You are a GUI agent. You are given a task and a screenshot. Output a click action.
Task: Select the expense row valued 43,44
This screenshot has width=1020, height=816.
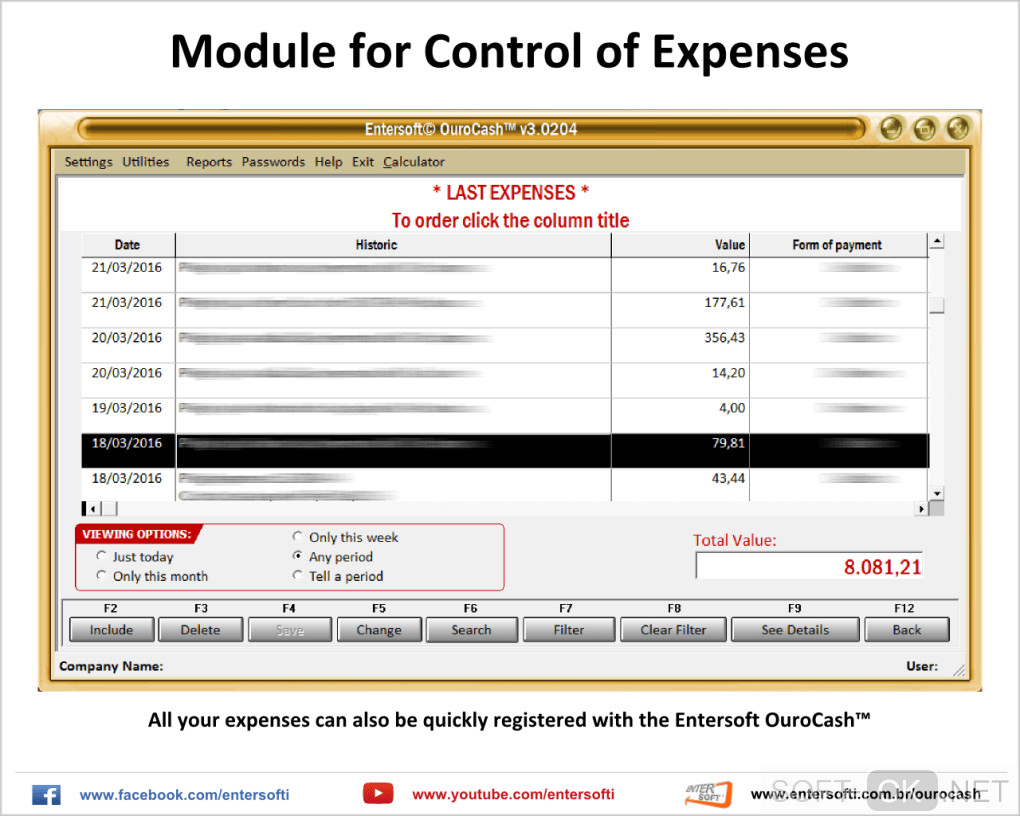(x=505, y=485)
